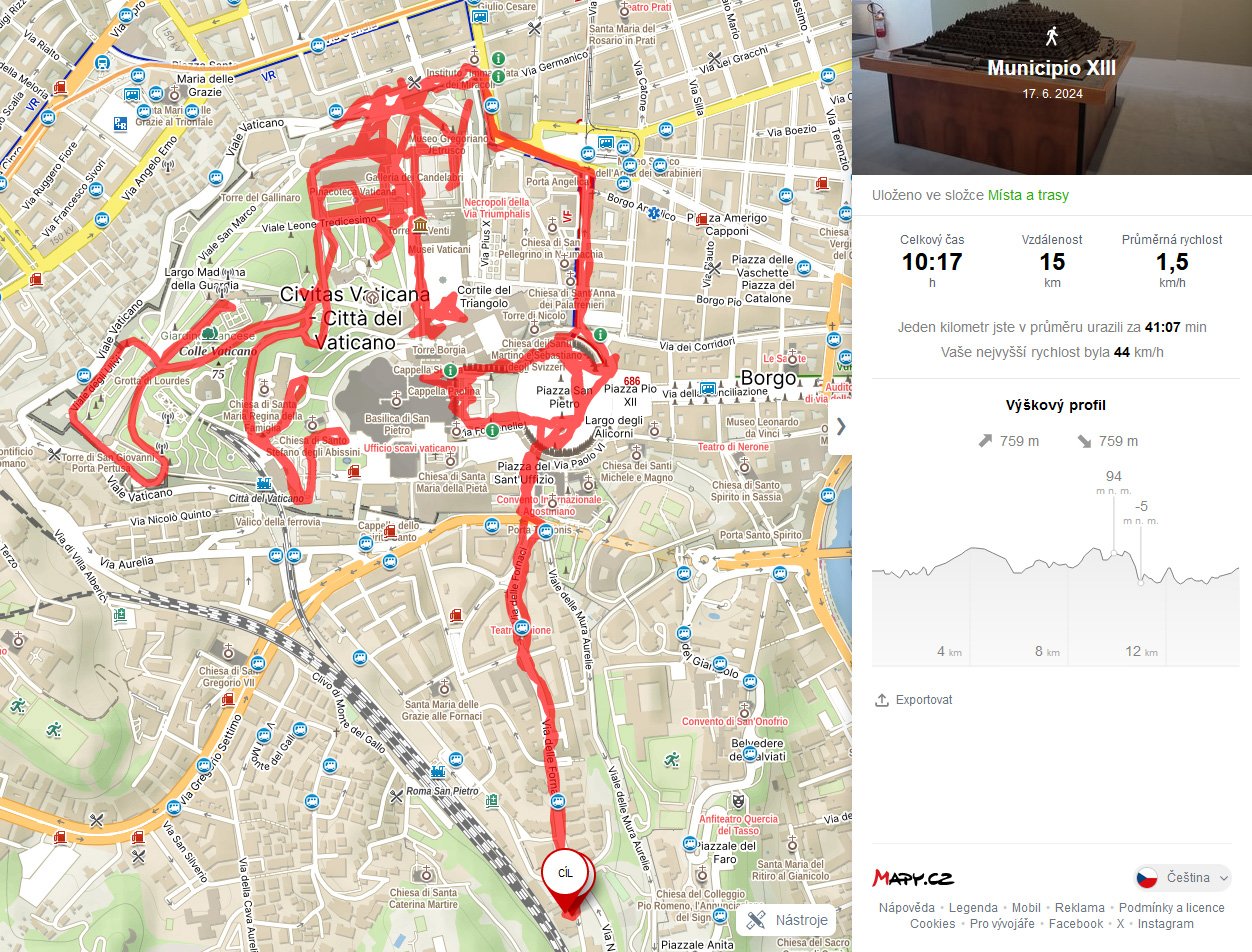Open the Místa a trasy folder link
This screenshot has height=952, width=1252.
[1028, 195]
